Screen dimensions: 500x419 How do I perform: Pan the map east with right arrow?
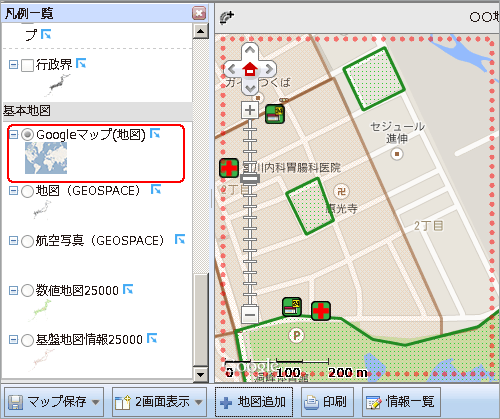[x=269, y=69]
